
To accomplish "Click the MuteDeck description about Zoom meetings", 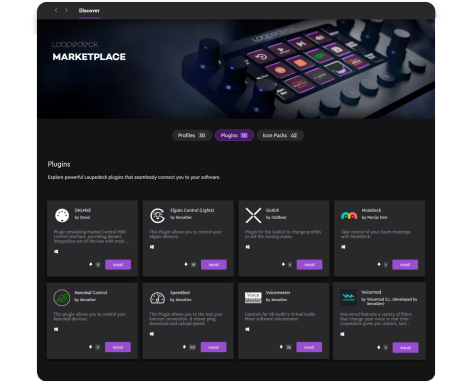I will [x=375, y=234].
